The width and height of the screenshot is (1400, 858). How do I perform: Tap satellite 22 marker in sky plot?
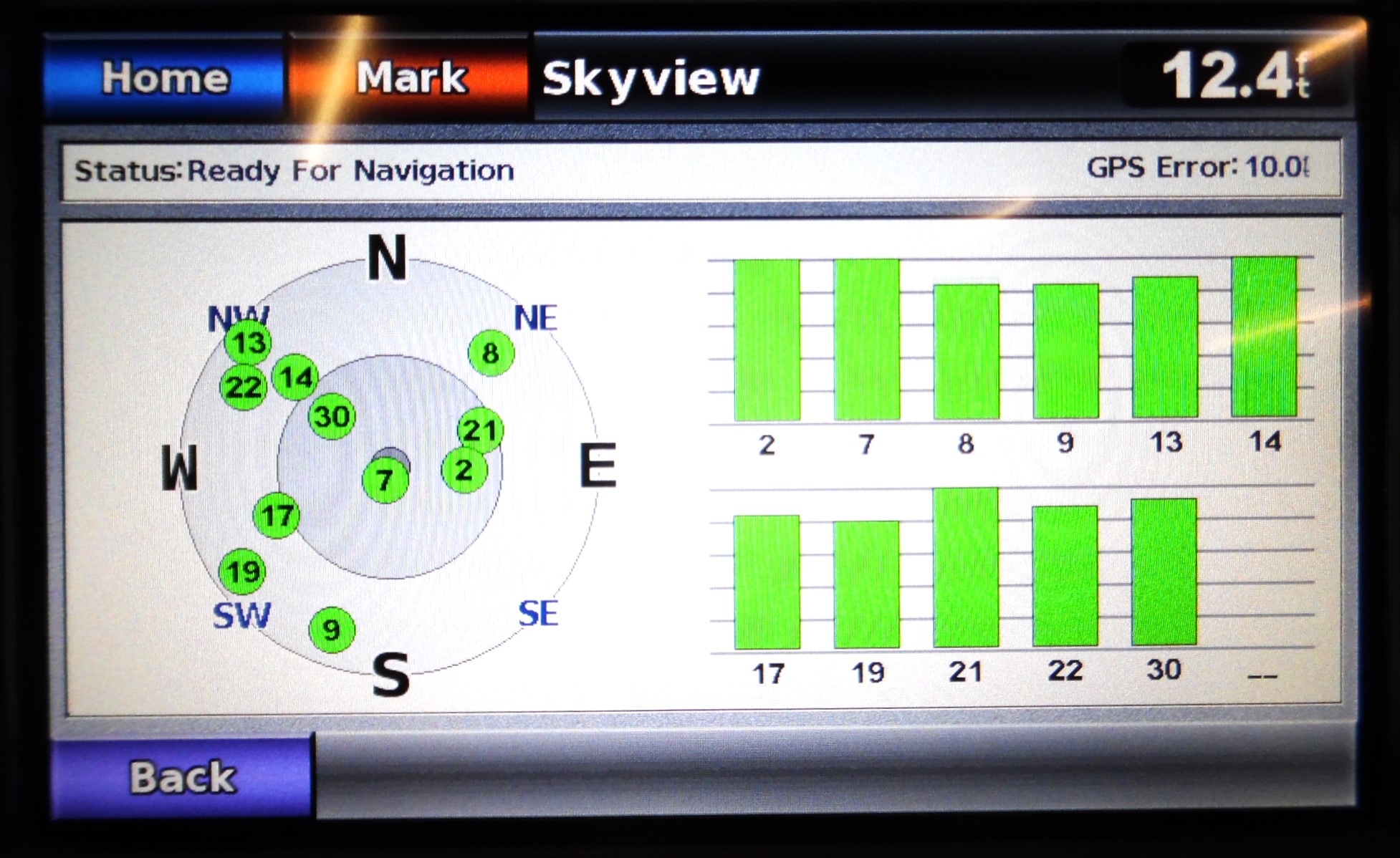click(243, 387)
